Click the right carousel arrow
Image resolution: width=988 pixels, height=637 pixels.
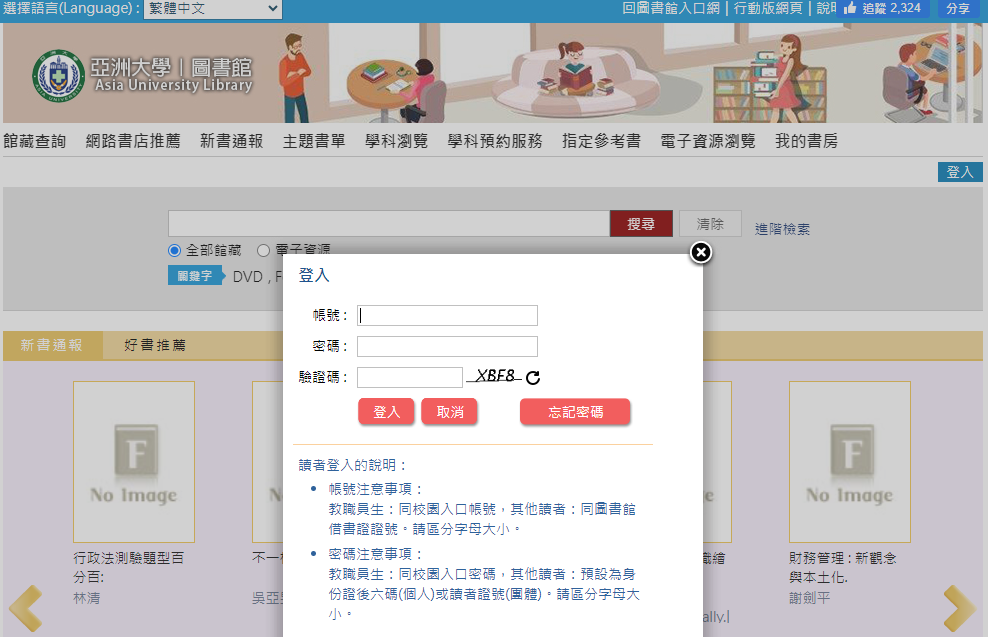959,607
